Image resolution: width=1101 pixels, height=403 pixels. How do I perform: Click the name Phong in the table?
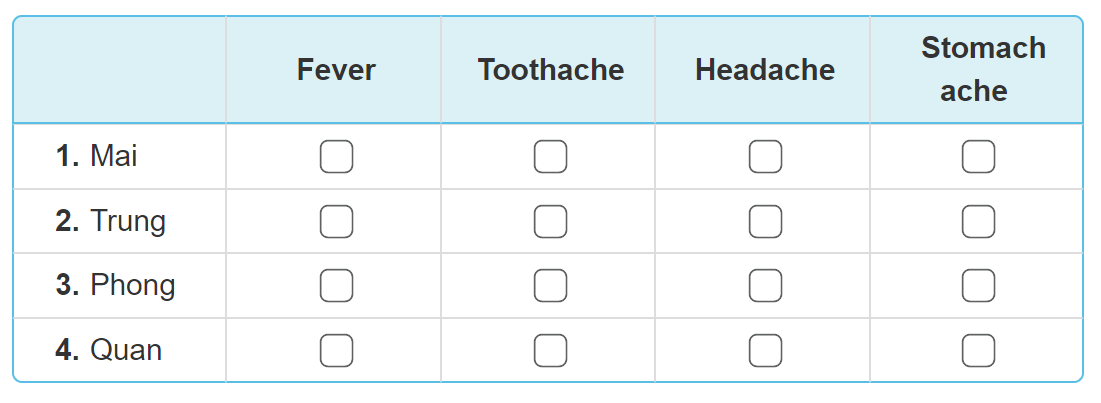point(132,286)
